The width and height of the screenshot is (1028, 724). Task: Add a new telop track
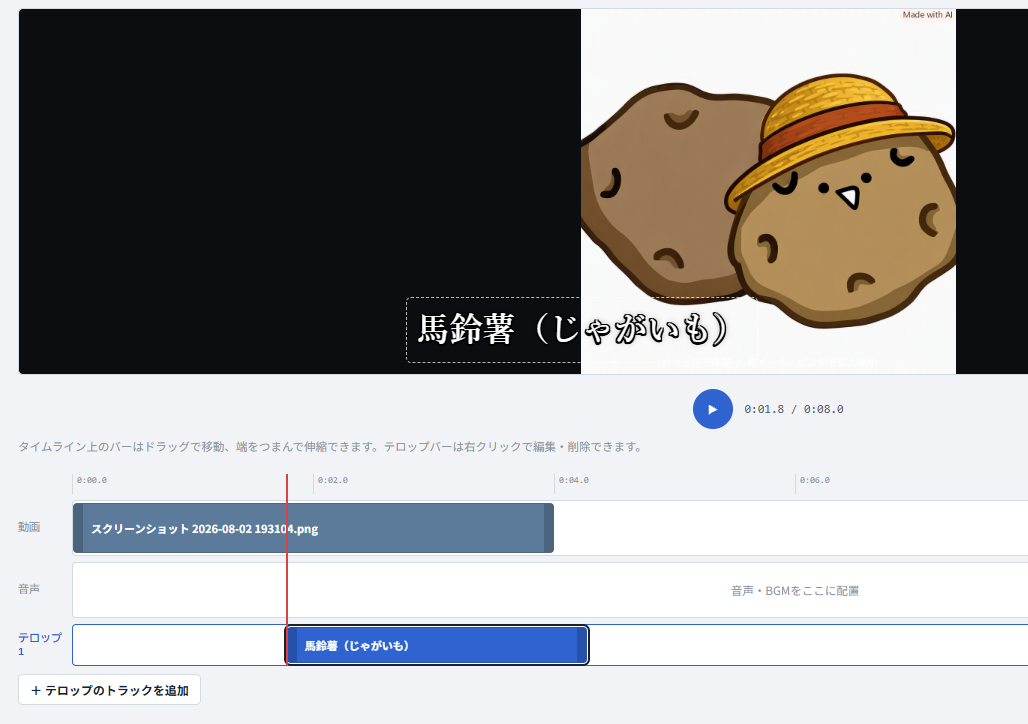click(109, 690)
